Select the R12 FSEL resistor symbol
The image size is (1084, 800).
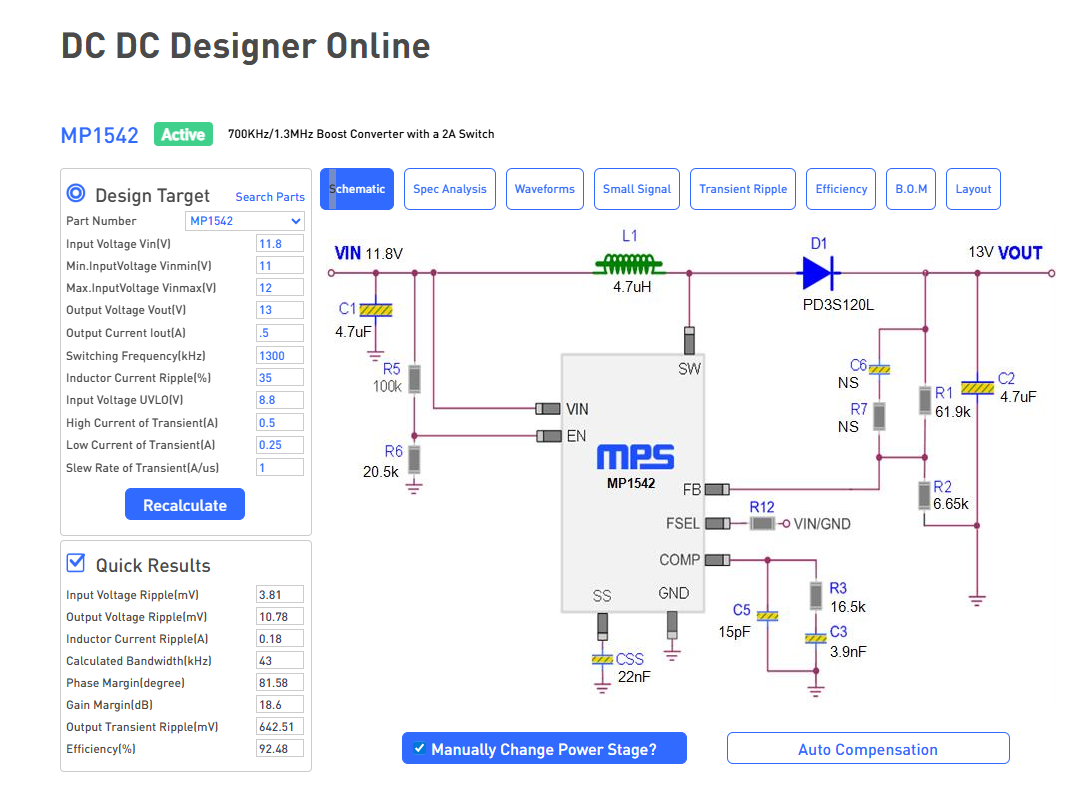point(762,523)
